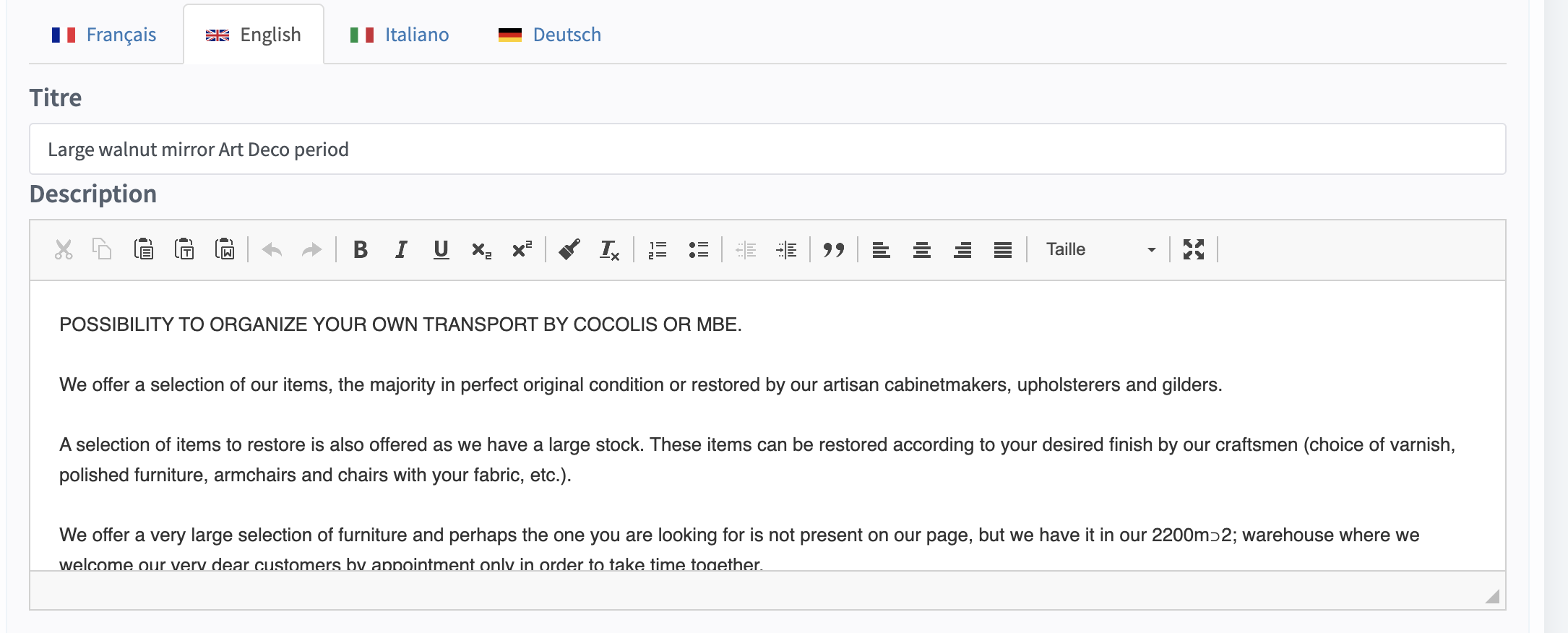
Task: Insert a block quote
Action: 834,250
